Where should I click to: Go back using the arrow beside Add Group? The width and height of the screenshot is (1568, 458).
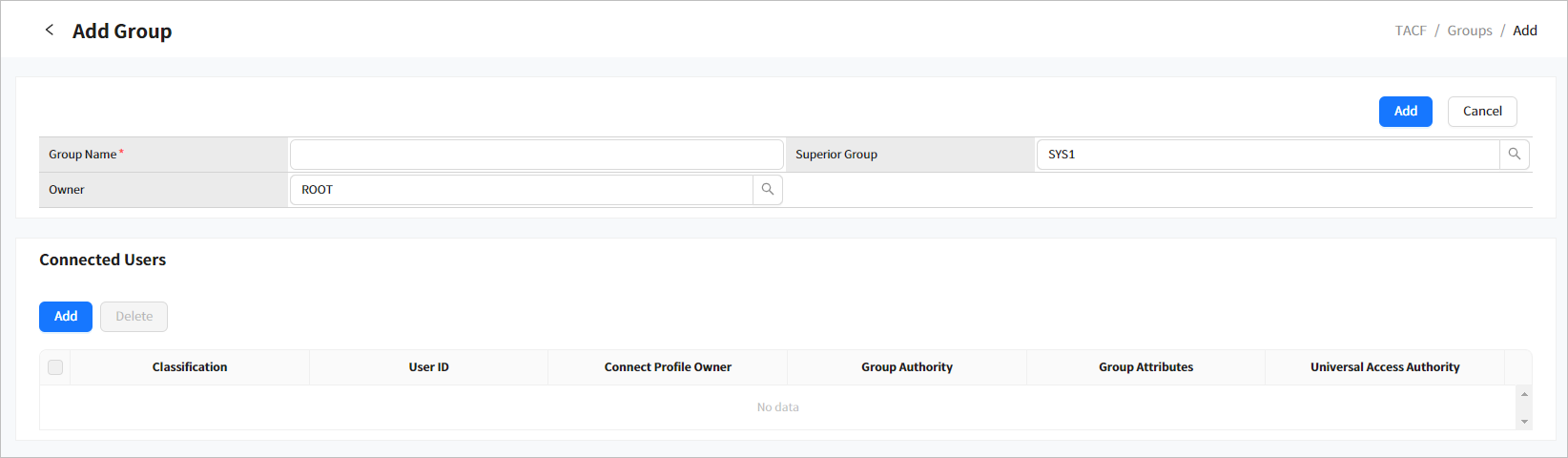[x=50, y=31]
